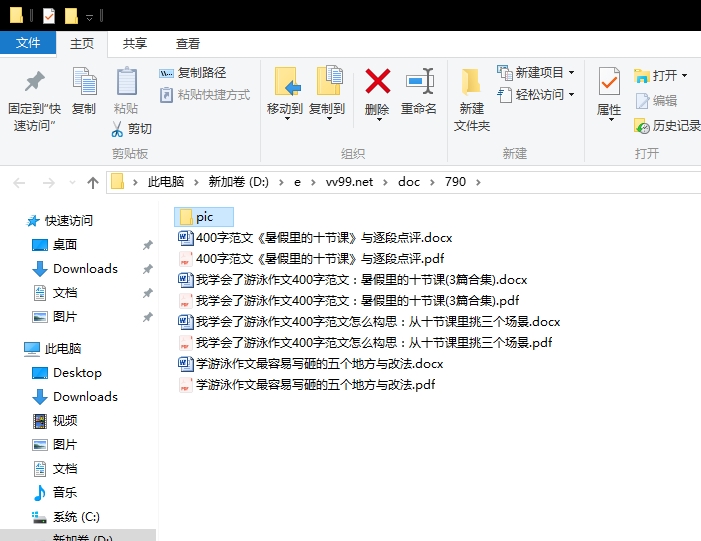Select 学游泳作文最容易写砸的五个地方与改法.pdf
The width and height of the screenshot is (701, 541).
tap(307, 385)
